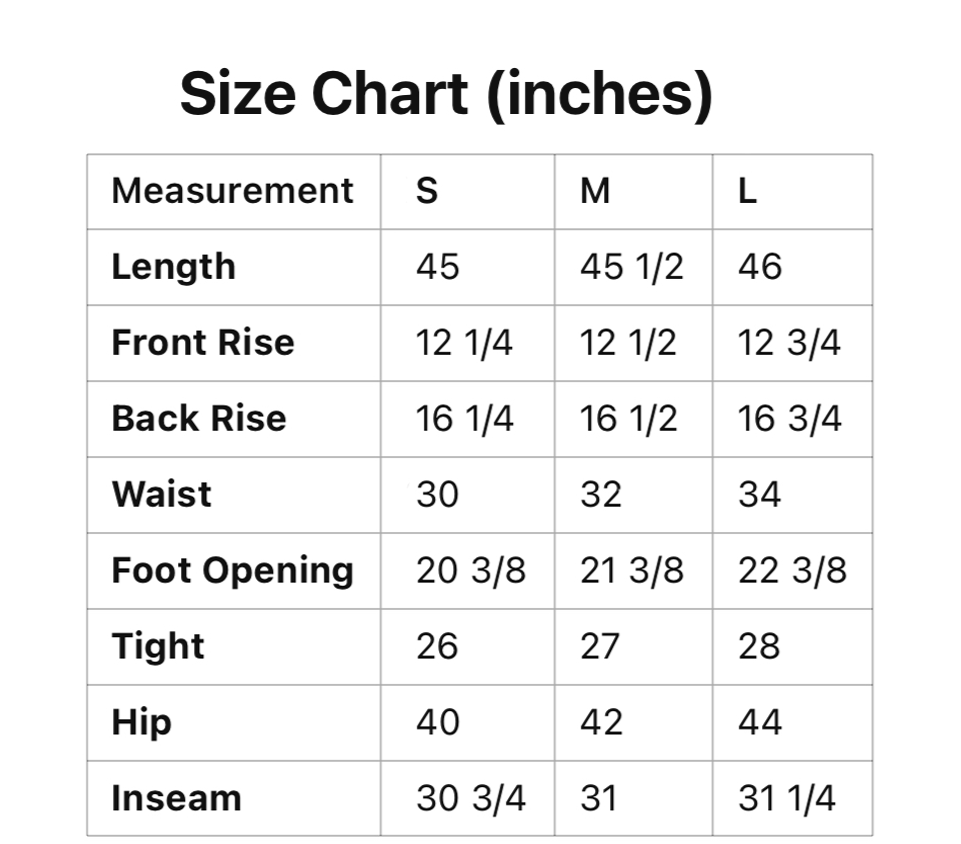Click the Front Rise row label
961x844 pixels.
pos(203,343)
